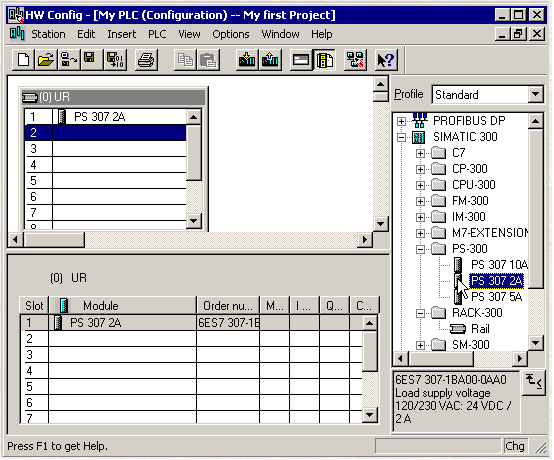This screenshot has width=554, height=460.
Task: Open the Edit menu
Action: pos(86,34)
